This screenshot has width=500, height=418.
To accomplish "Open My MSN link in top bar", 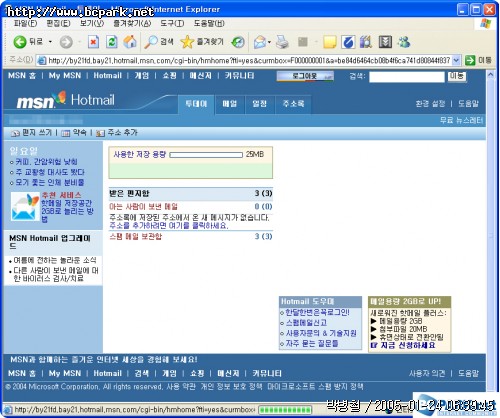I will click(65, 76).
